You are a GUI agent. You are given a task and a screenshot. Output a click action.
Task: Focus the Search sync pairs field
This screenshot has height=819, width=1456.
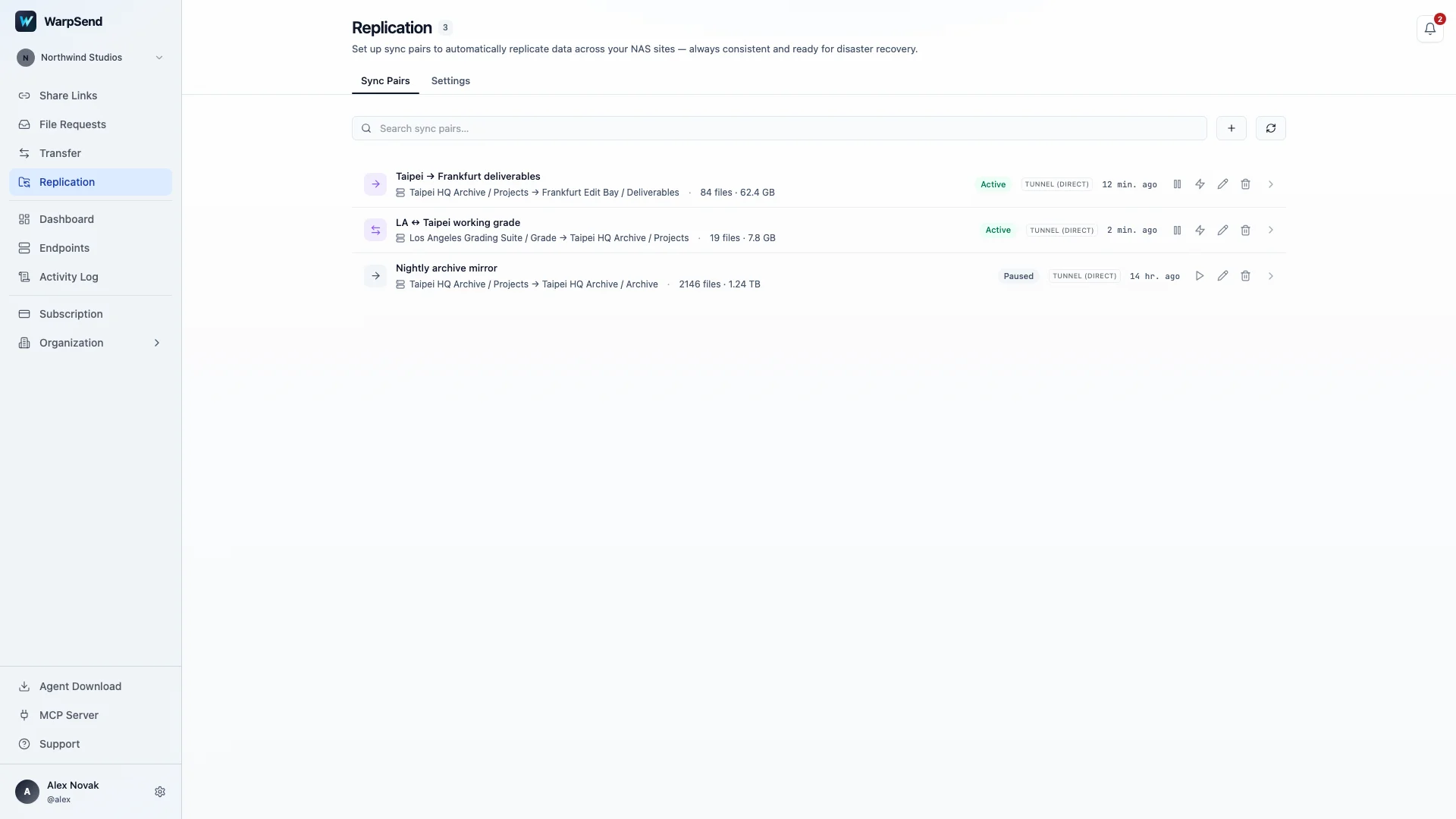click(780, 128)
